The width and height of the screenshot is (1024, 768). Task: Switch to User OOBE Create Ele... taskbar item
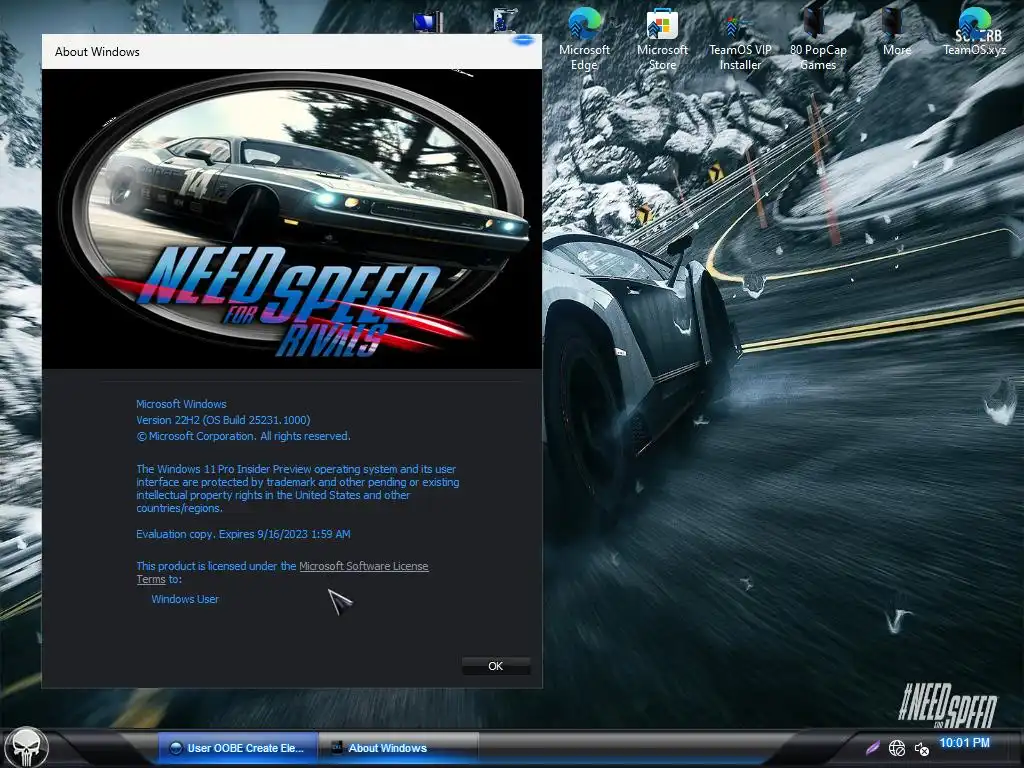(238, 748)
